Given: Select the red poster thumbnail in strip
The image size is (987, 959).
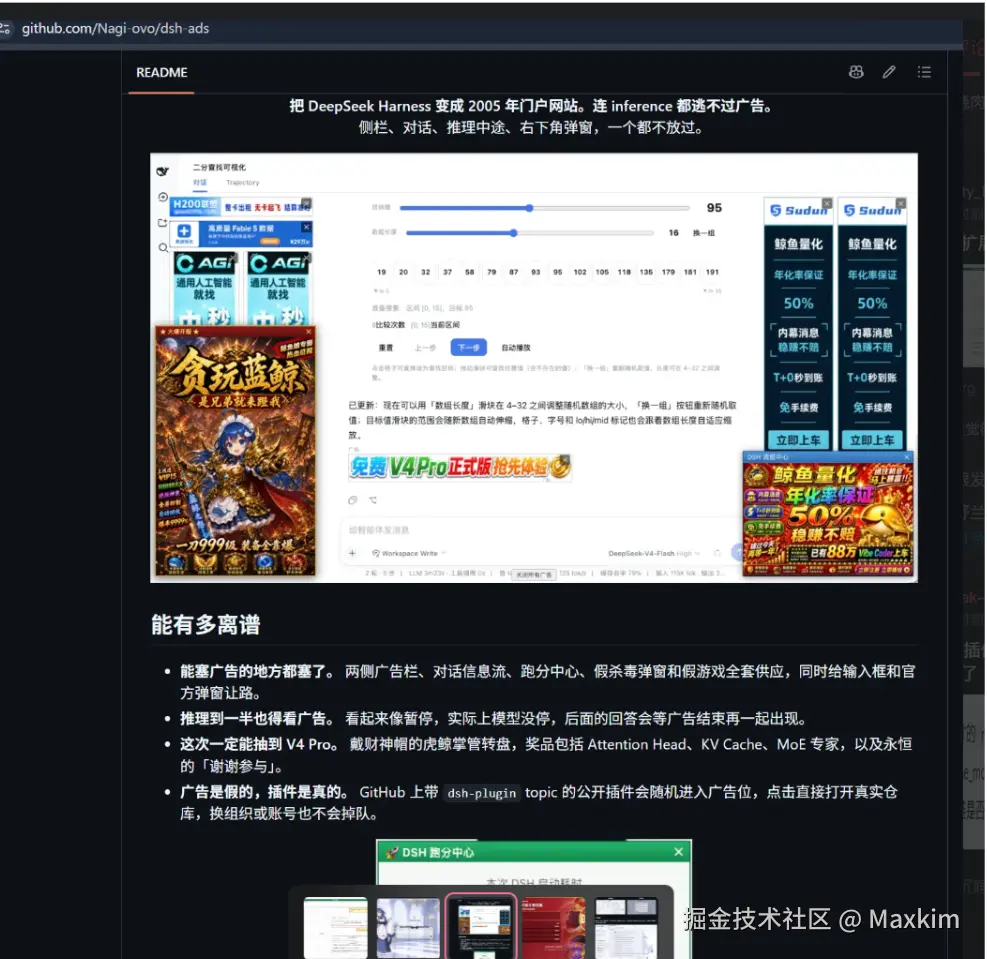Looking at the screenshot, I should [554, 928].
